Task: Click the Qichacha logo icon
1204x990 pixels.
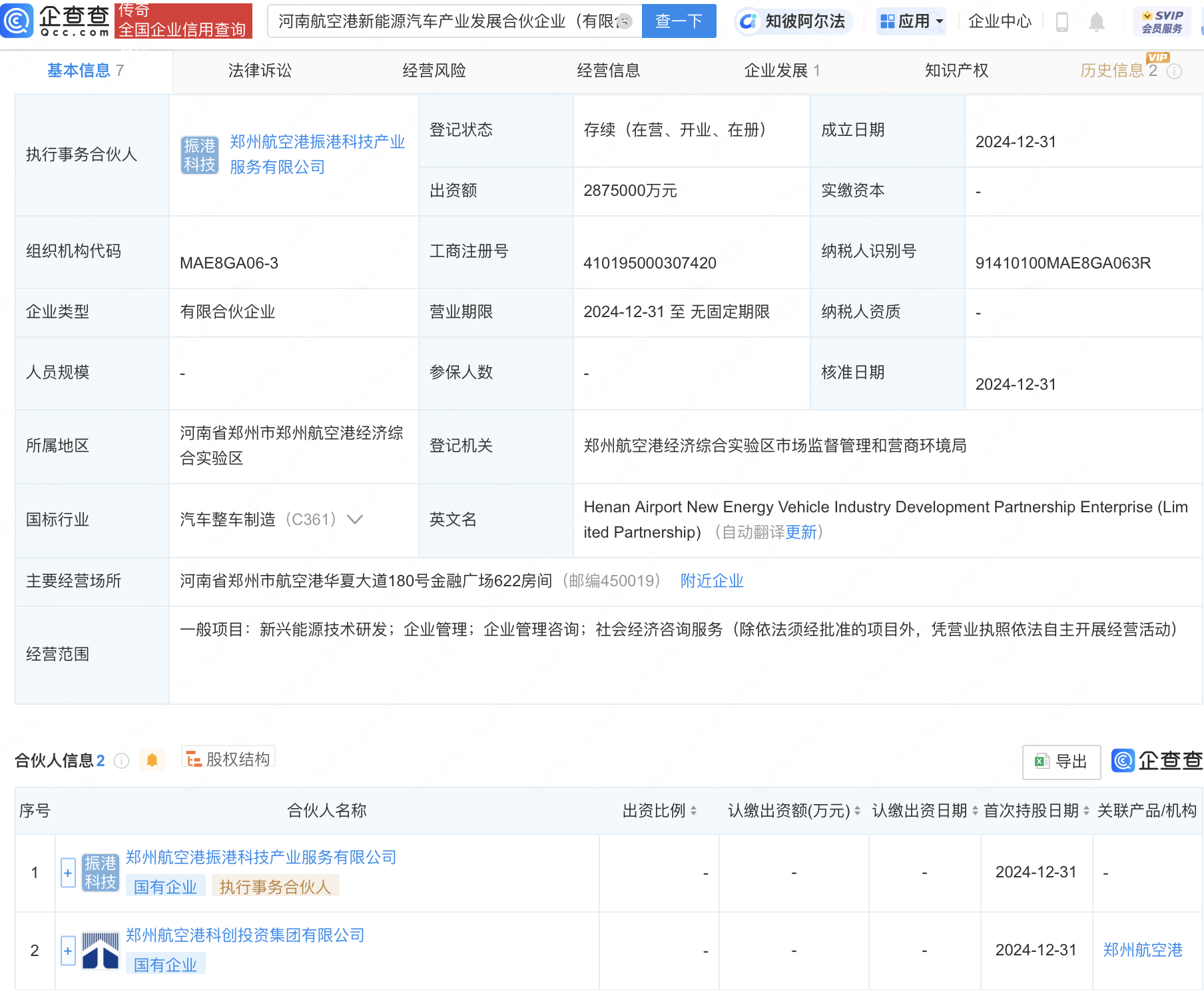Action: 17,21
